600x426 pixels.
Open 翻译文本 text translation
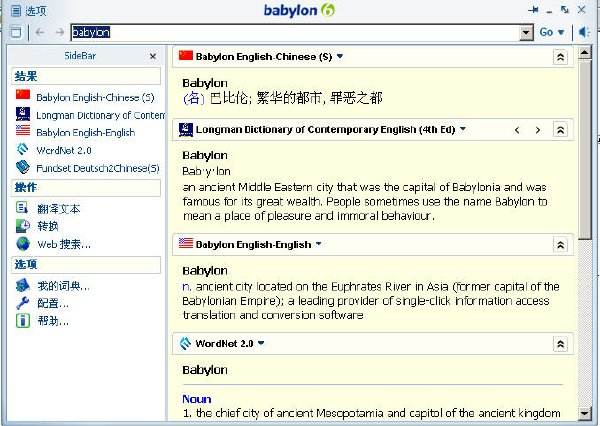(59, 209)
